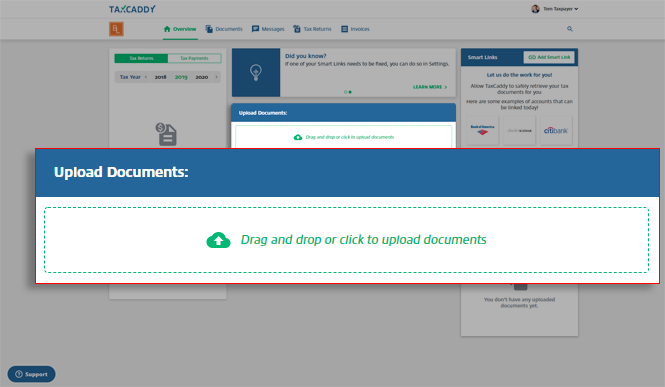The width and height of the screenshot is (665, 387).
Task: Click Tom Taxpayer profile avatar
Action: [535, 9]
